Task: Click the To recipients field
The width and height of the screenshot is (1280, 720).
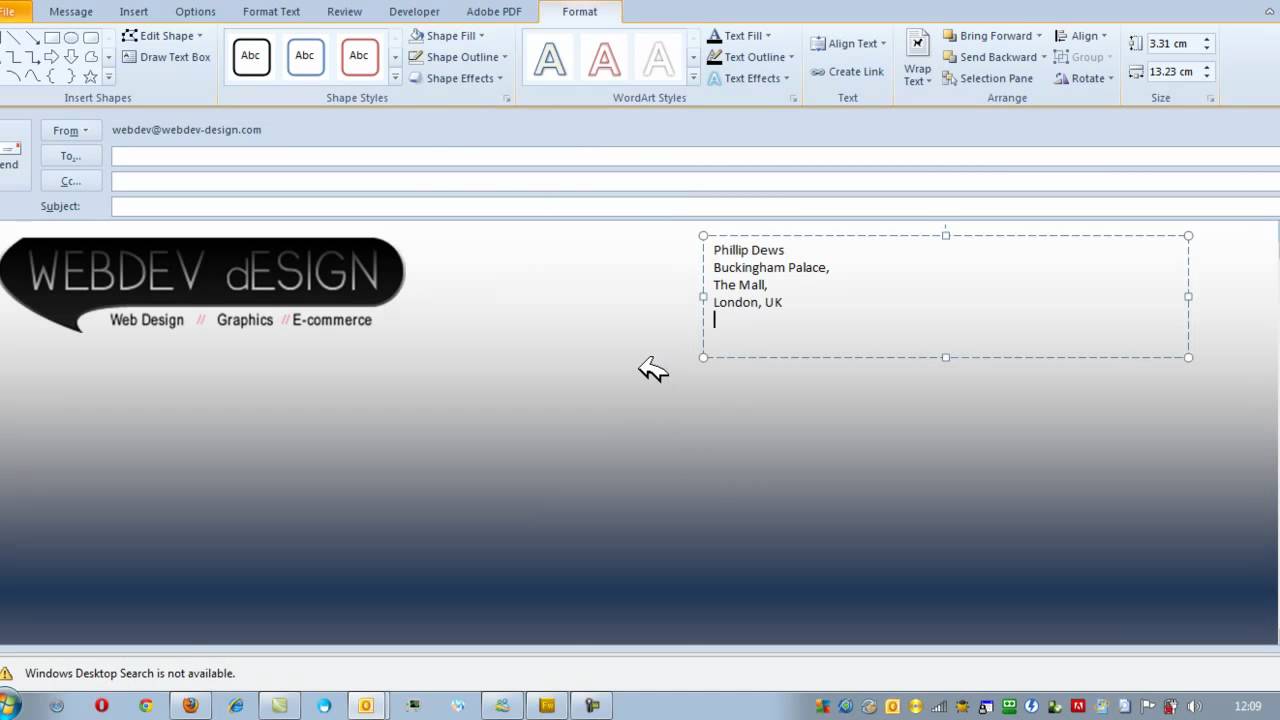Action: point(695,156)
